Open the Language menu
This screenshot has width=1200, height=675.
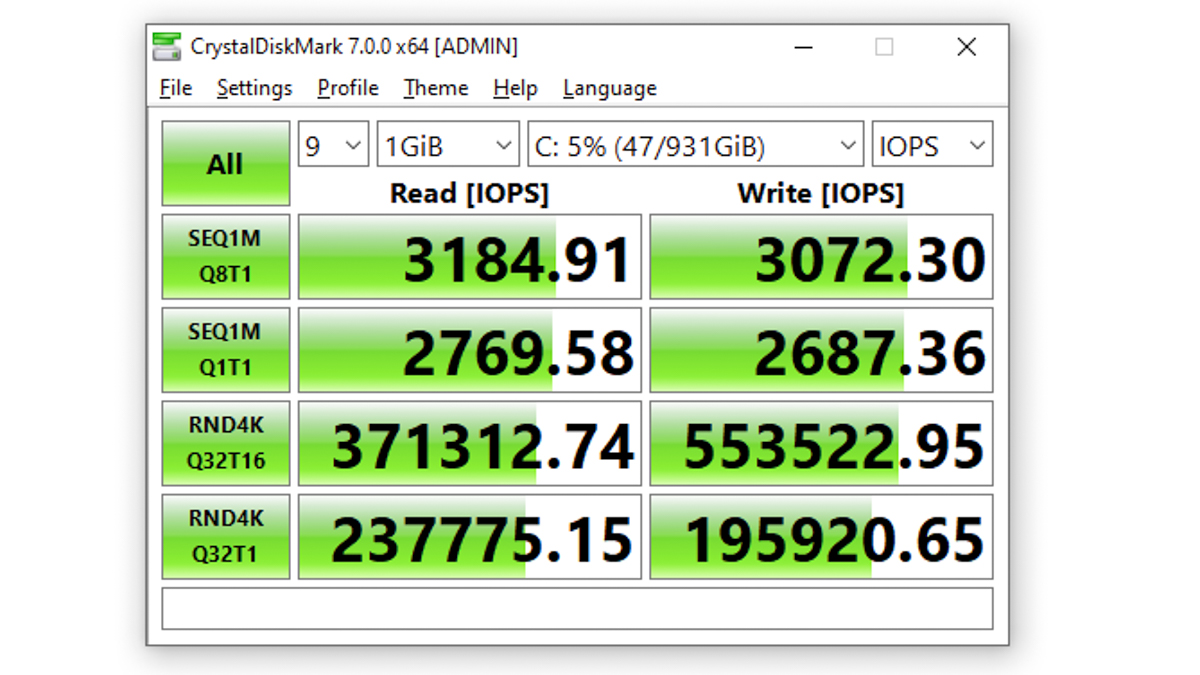click(610, 88)
